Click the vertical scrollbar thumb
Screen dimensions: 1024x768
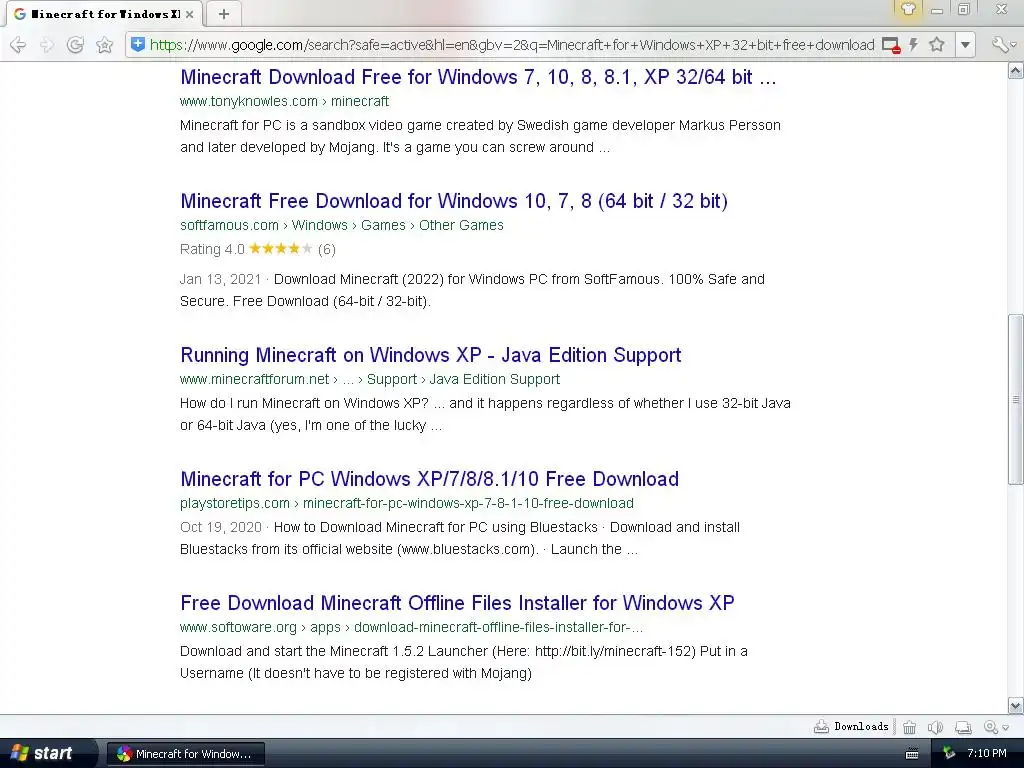pos(1016,399)
